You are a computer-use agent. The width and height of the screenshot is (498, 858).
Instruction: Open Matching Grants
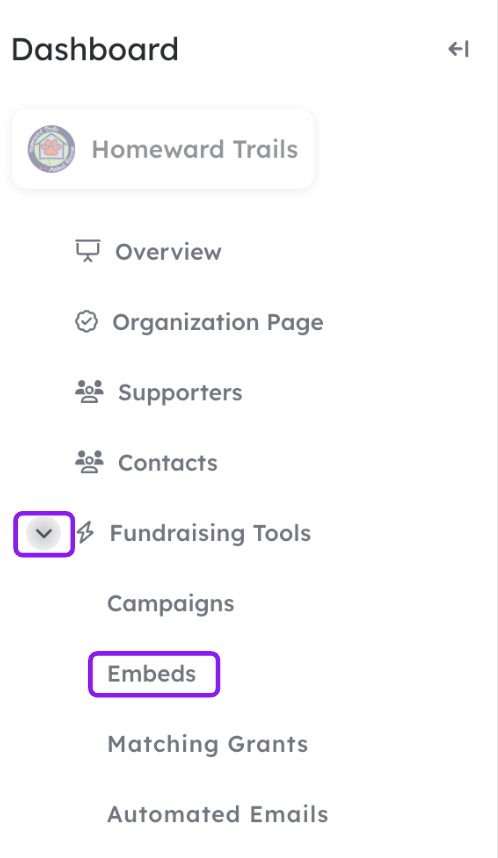(x=208, y=744)
